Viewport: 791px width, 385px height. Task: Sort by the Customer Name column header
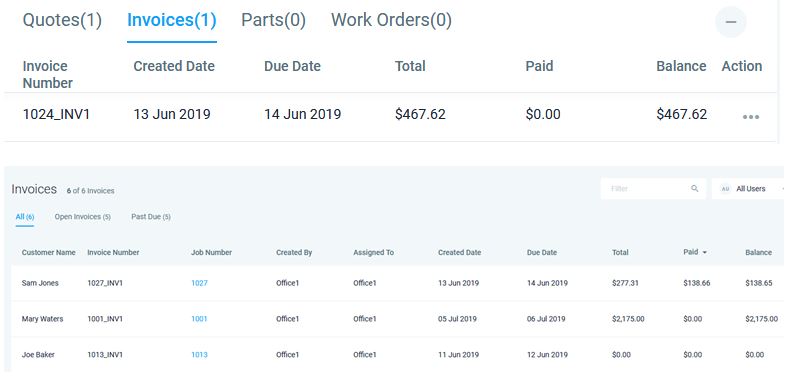pyautogui.click(x=48, y=252)
